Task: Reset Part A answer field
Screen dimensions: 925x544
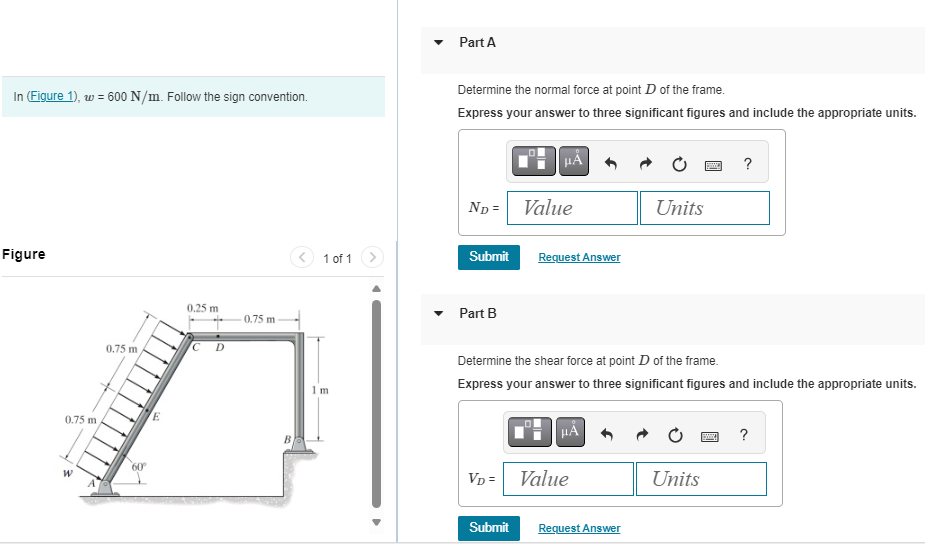Action: pyautogui.click(x=679, y=163)
